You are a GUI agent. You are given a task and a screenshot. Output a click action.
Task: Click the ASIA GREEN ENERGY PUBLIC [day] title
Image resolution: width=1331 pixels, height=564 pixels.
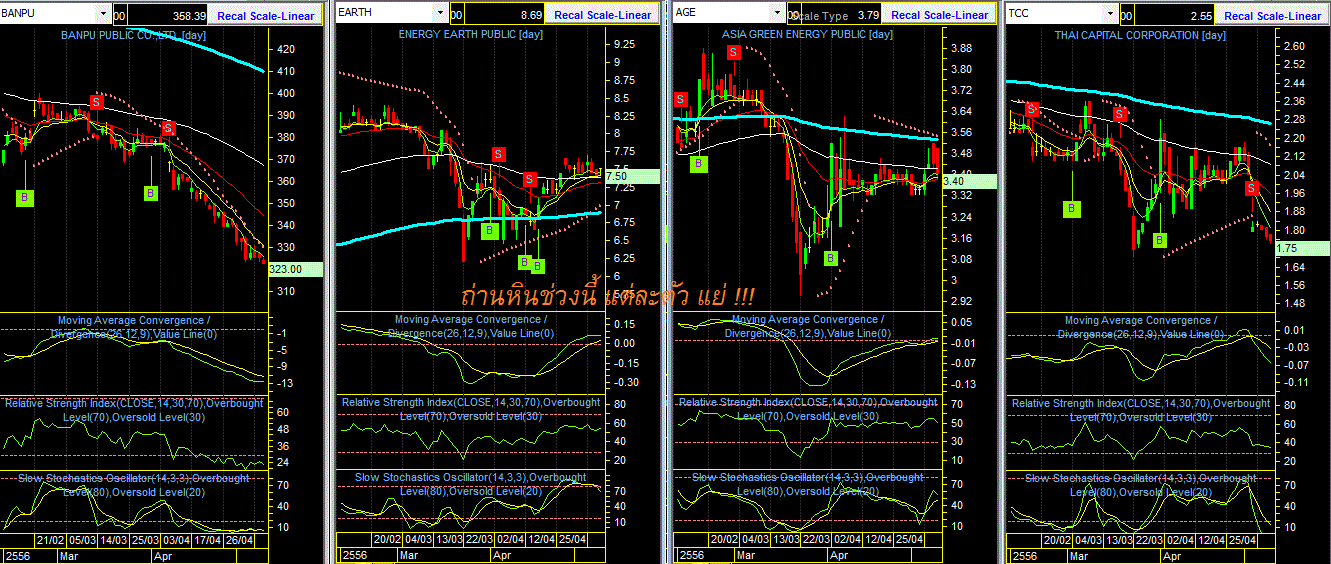(807, 35)
